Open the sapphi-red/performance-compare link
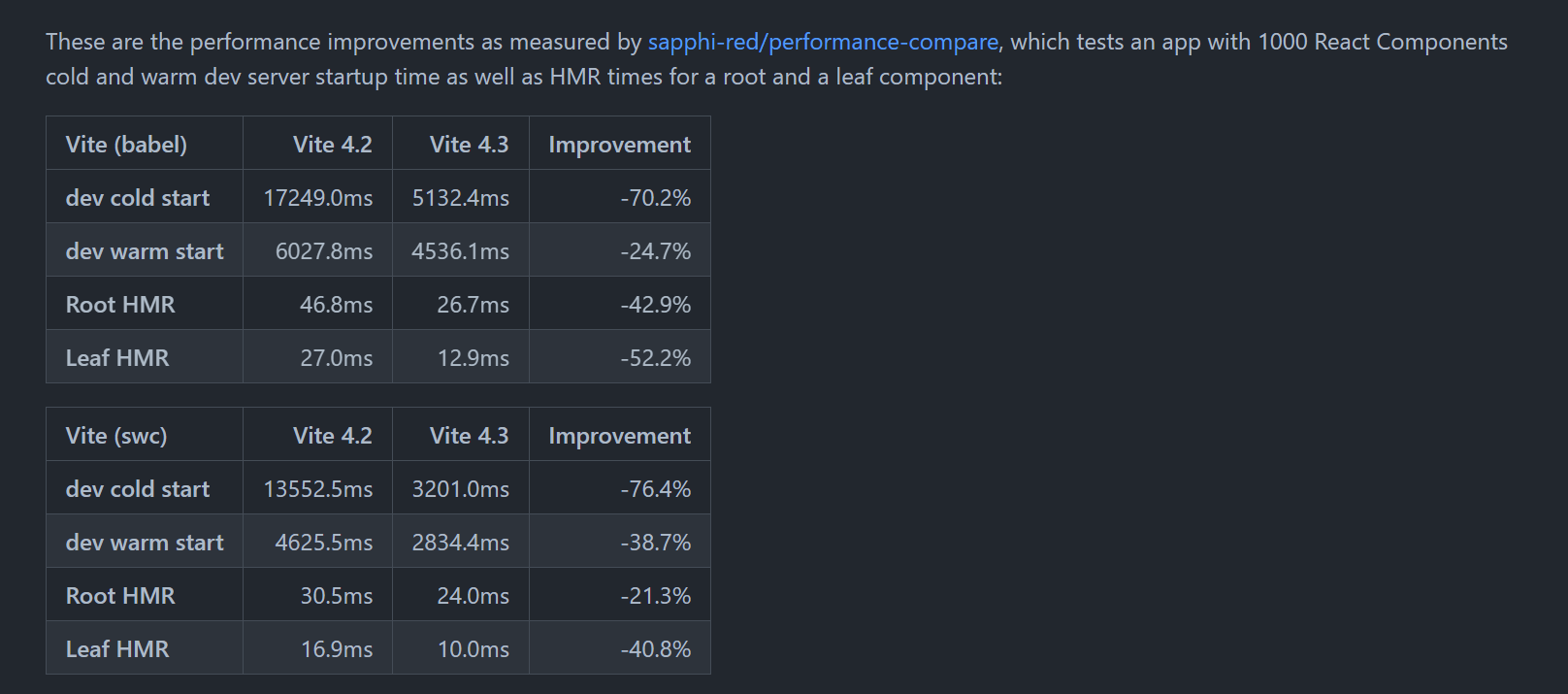Image resolution: width=1568 pixels, height=694 pixels. (823, 42)
